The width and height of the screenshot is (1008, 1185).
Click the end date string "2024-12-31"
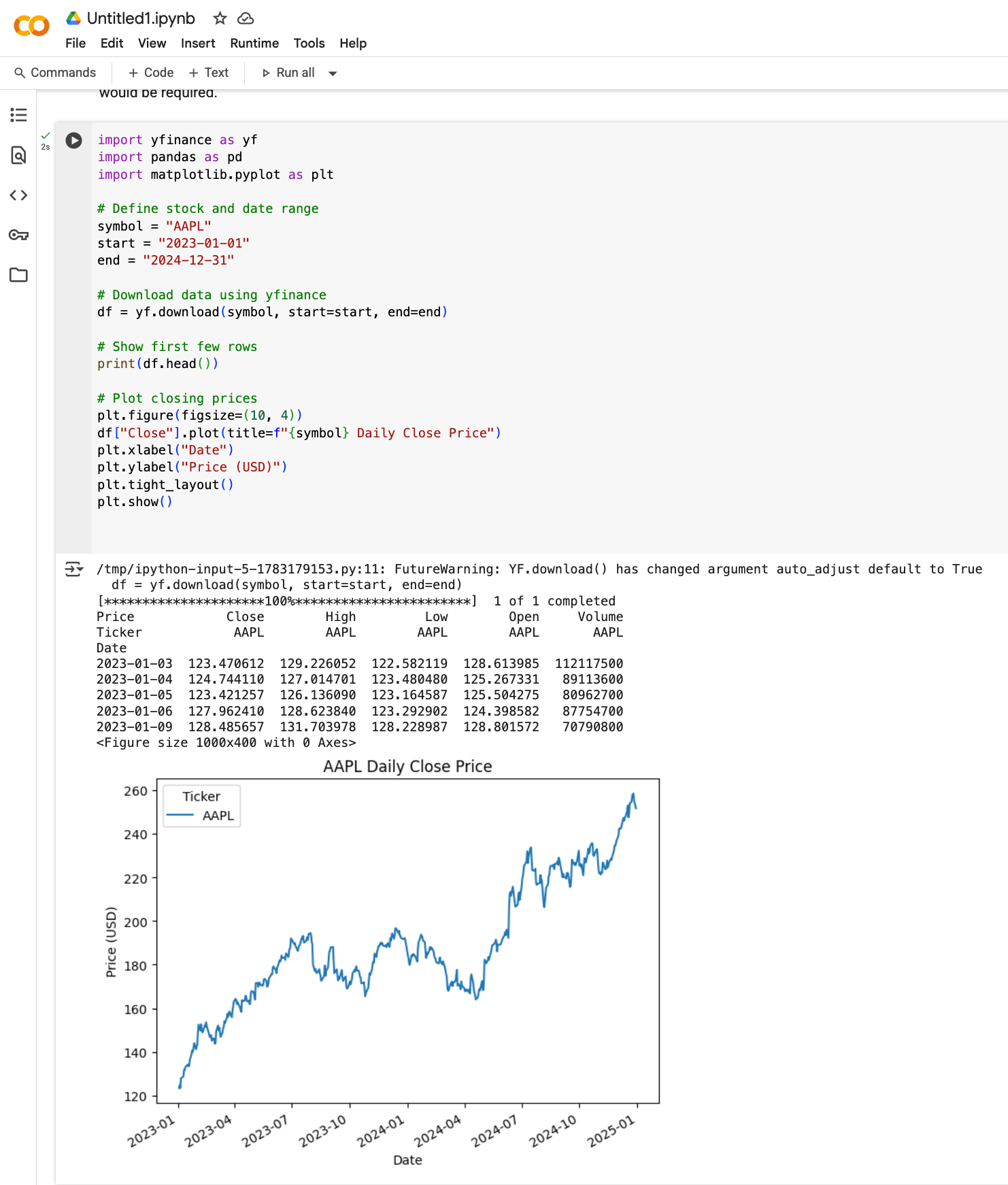[x=188, y=261]
